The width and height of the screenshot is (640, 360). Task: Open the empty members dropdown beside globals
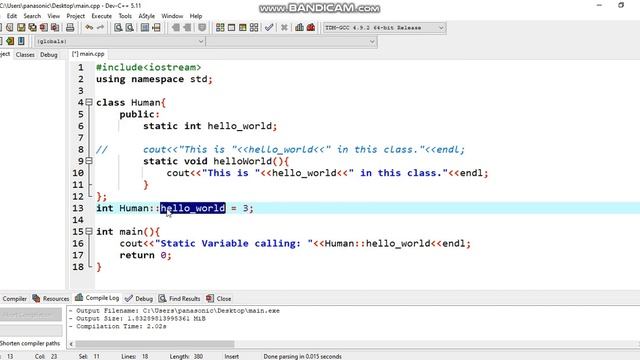coord(291,41)
